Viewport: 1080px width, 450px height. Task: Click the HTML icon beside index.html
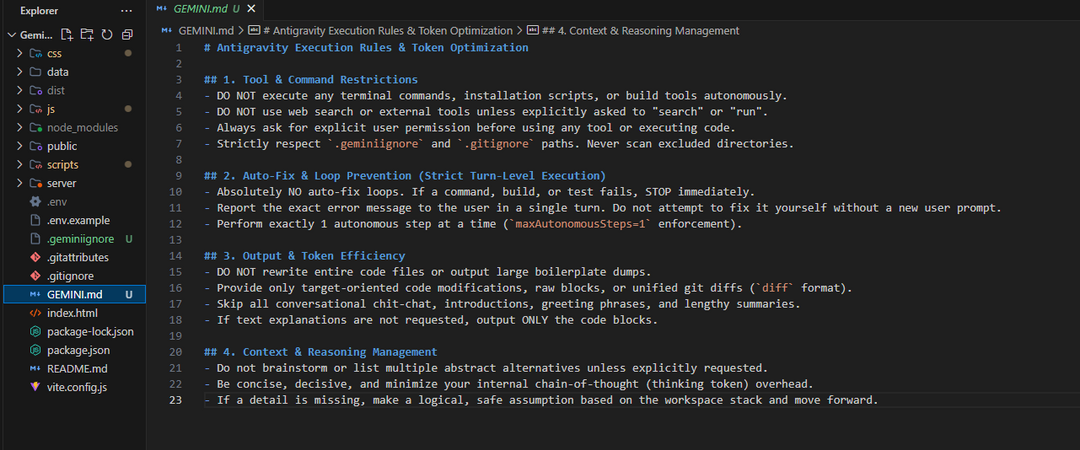coord(35,314)
